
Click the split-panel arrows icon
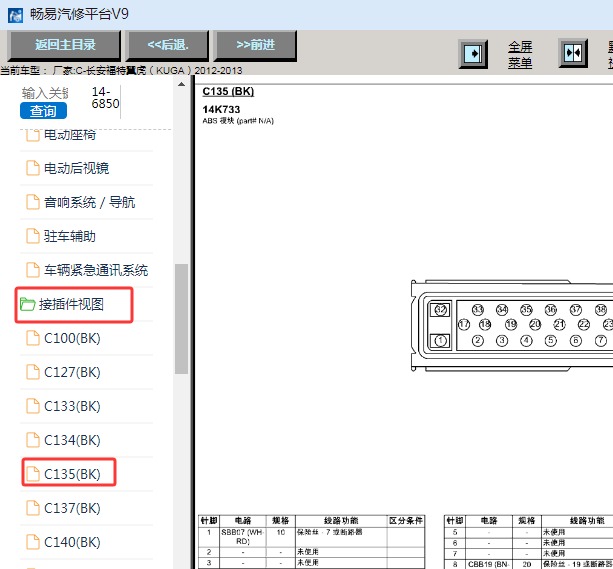click(x=573, y=53)
